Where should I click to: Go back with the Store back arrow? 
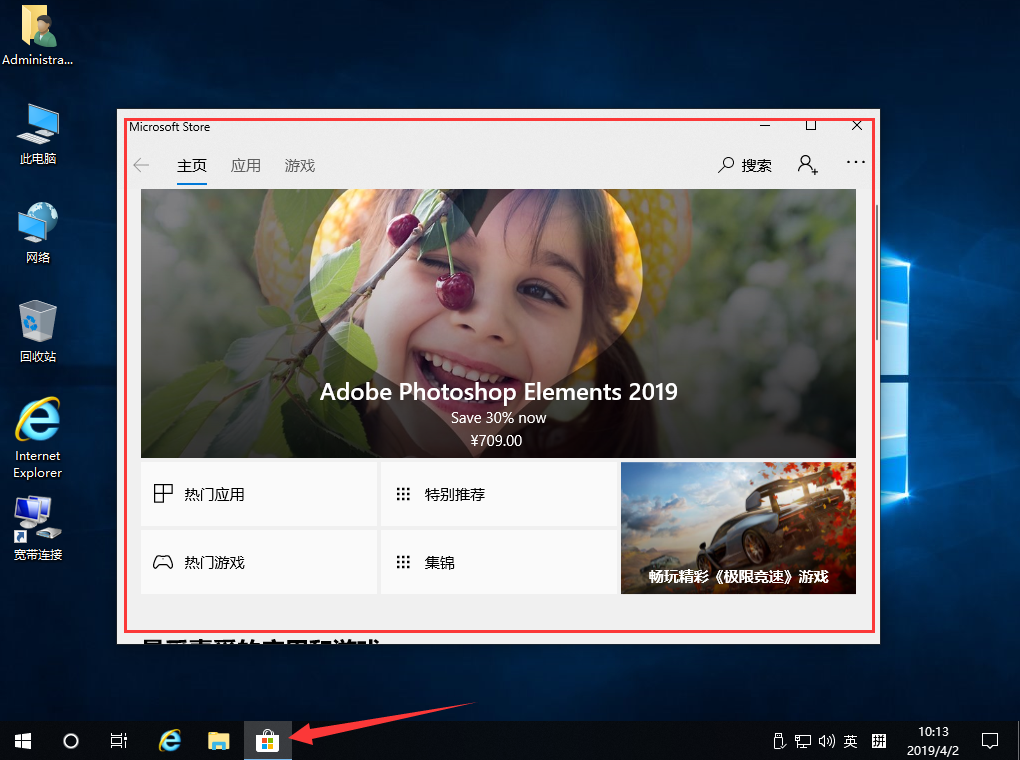coord(141,165)
